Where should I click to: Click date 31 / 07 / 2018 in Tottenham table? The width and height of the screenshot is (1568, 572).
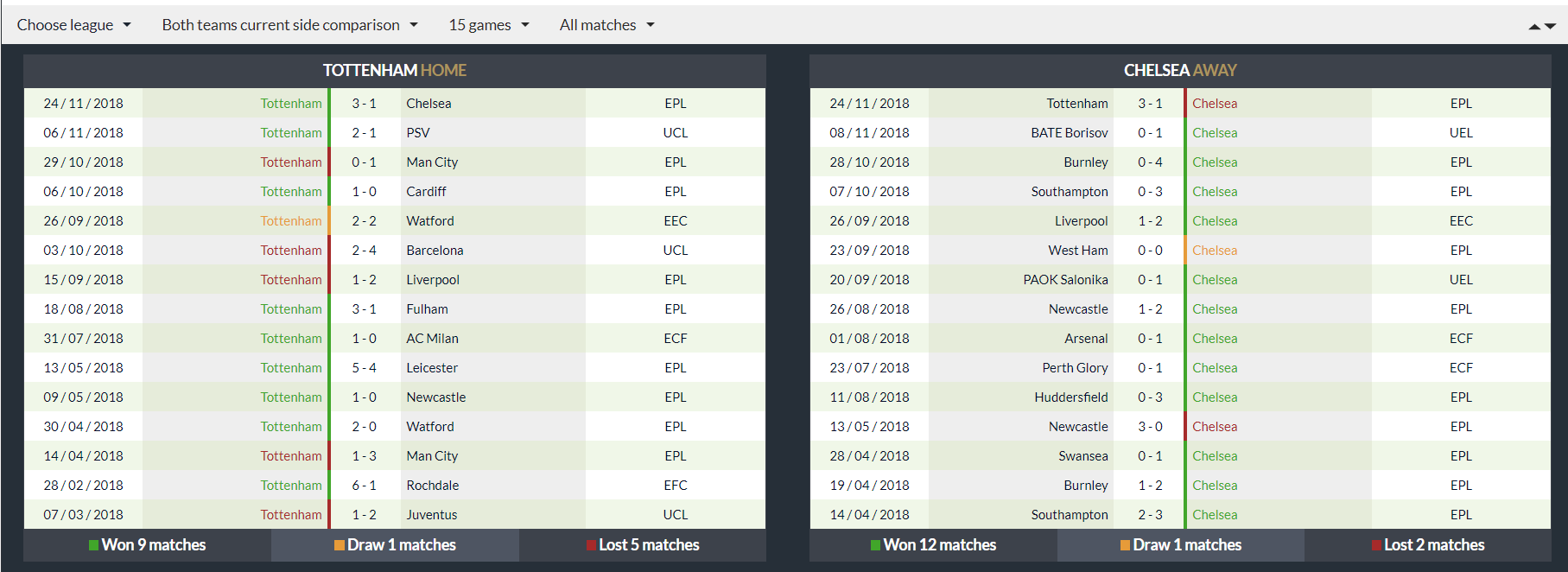point(83,339)
